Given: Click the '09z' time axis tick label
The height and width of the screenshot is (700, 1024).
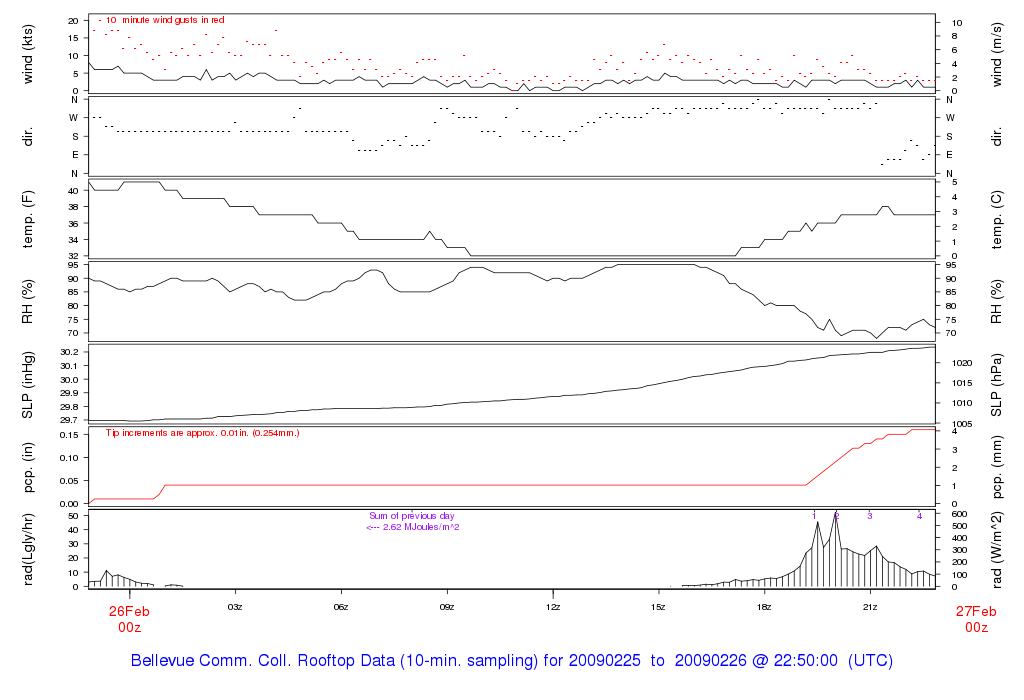Looking at the screenshot, I should pyautogui.click(x=447, y=607).
